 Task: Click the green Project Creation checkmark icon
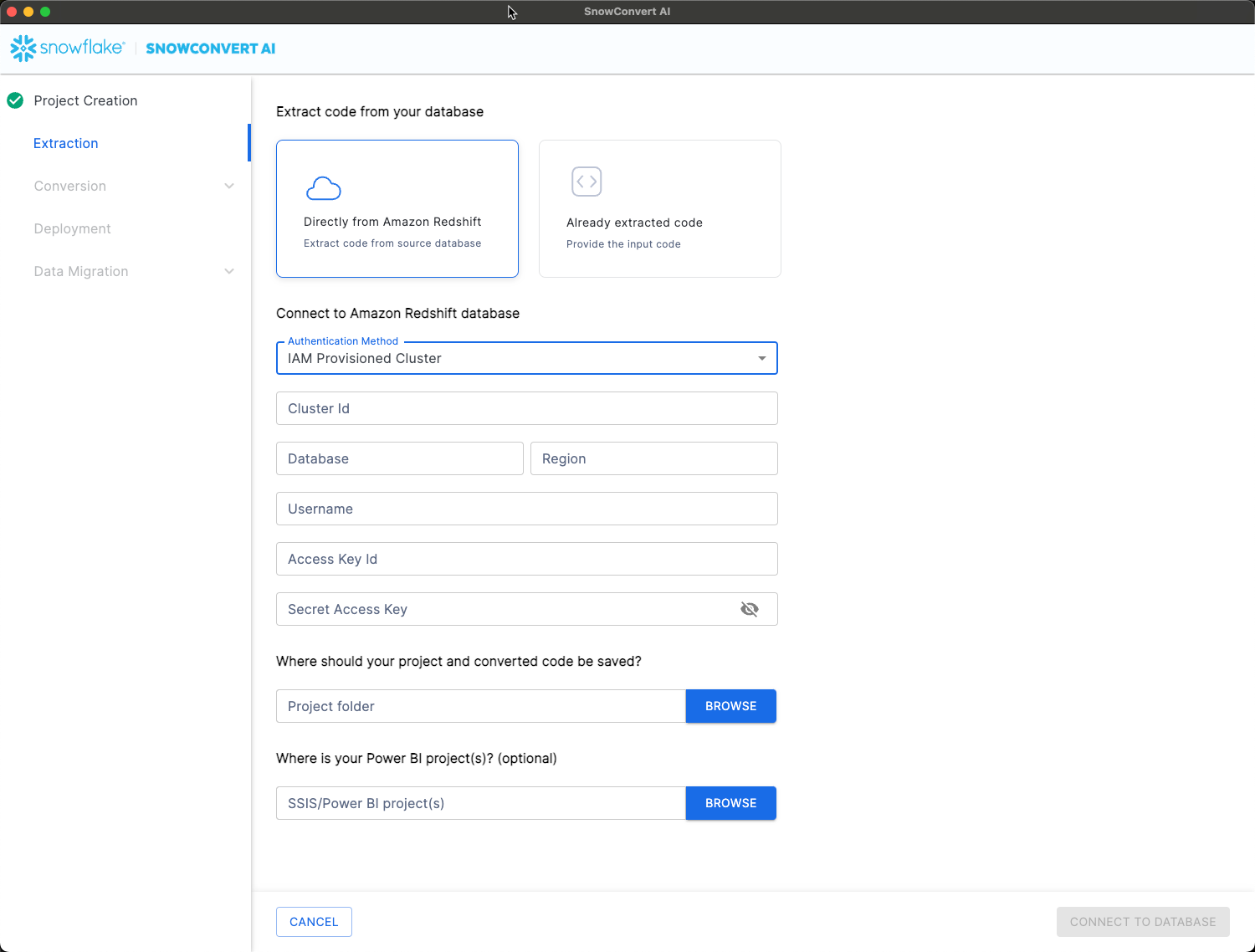[x=15, y=100]
